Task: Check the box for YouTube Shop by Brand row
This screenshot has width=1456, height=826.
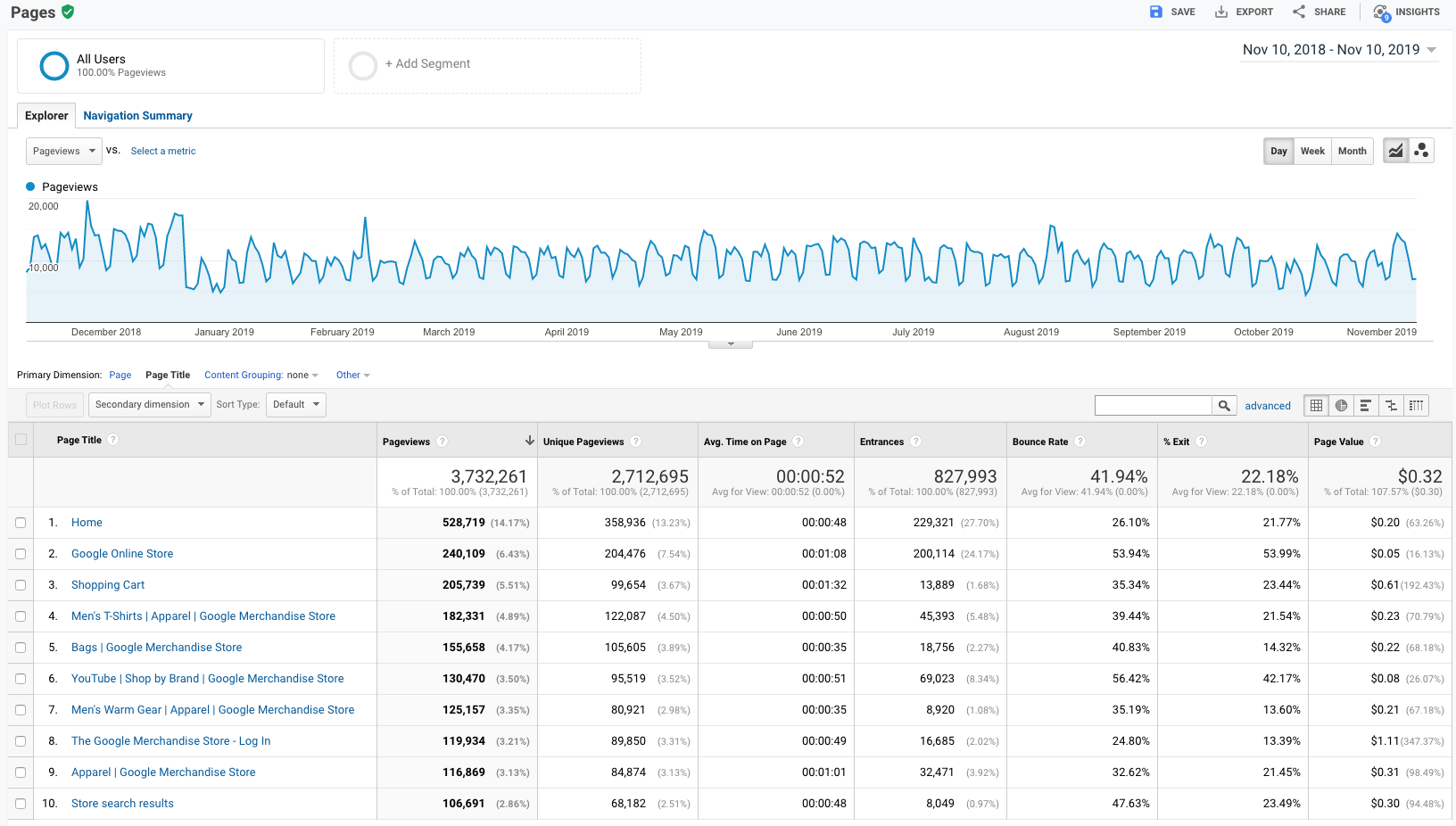Action: [x=21, y=679]
